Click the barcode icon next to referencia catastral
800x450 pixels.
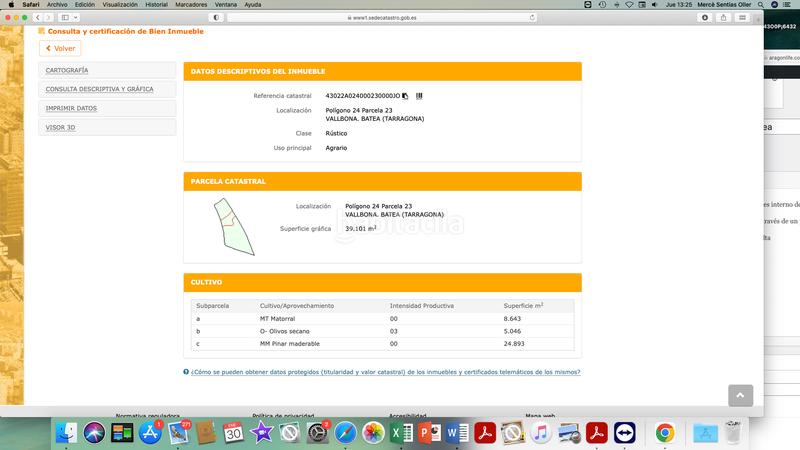tap(419, 96)
